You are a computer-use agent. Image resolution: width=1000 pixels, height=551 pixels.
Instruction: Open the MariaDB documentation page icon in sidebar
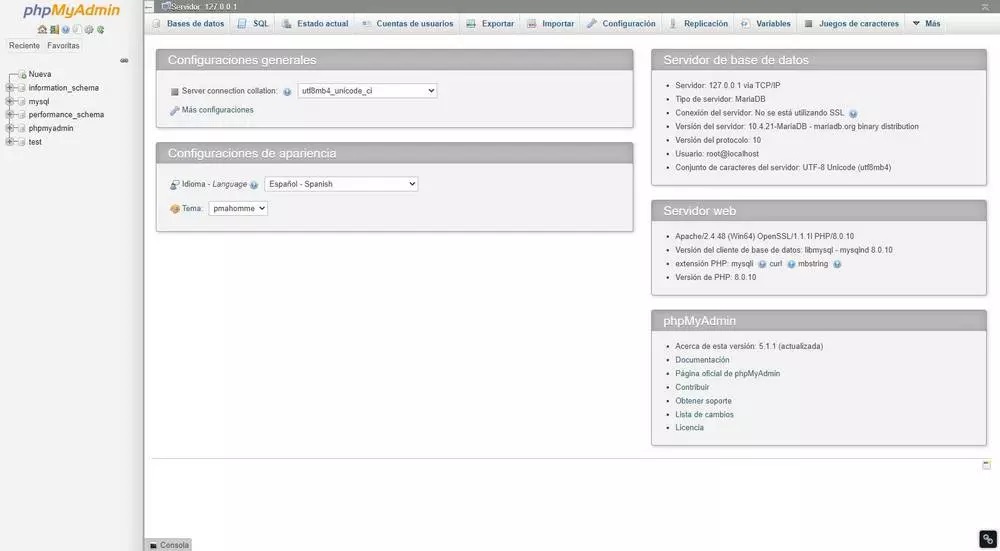(x=77, y=29)
